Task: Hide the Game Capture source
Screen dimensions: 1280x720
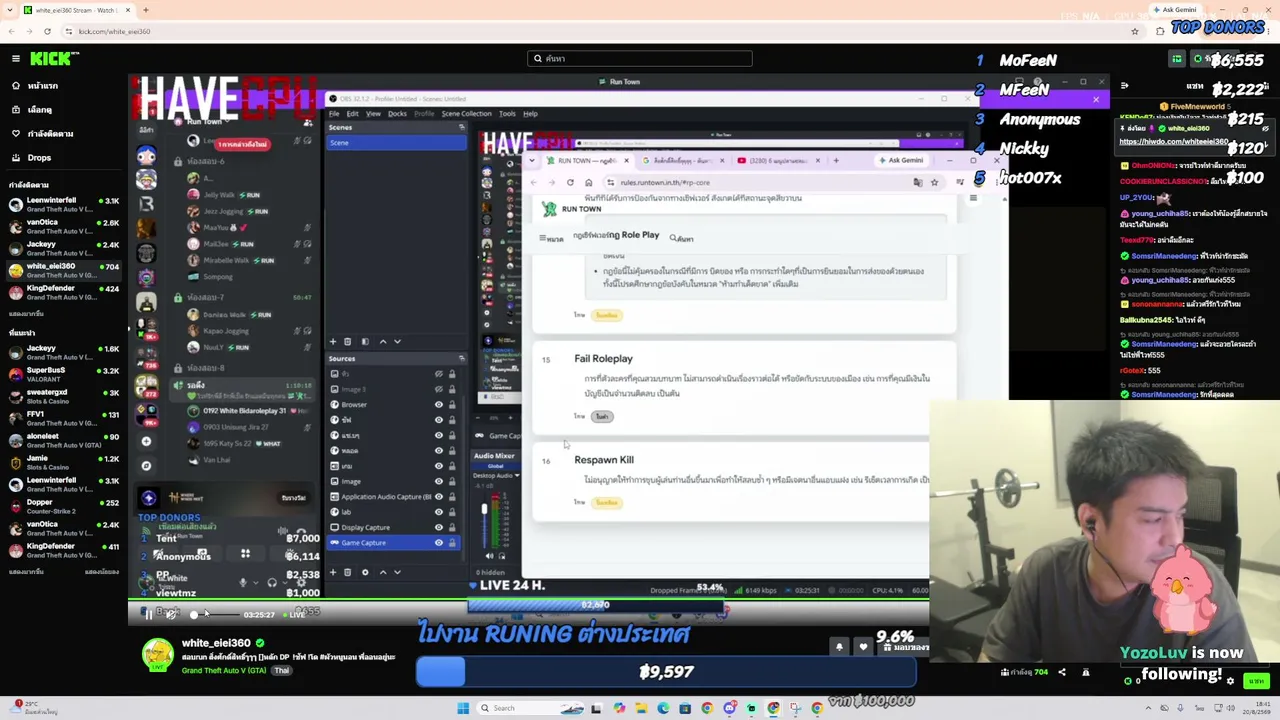Action: point(438,543)
